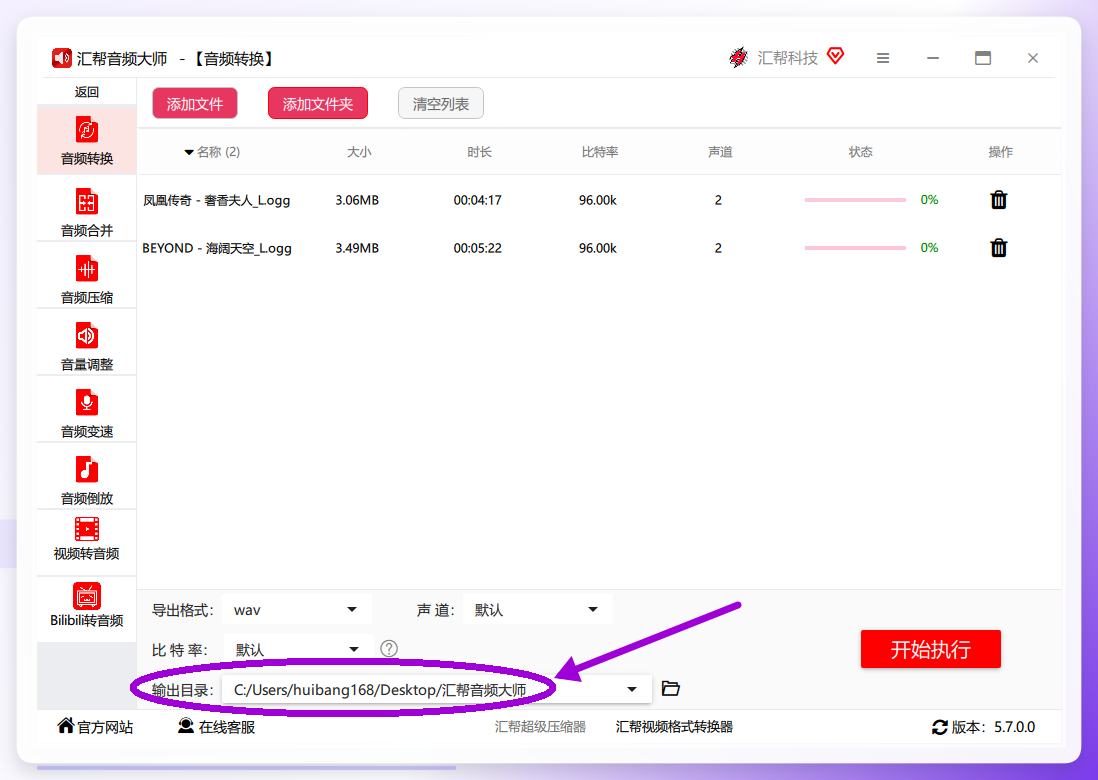Open the hamburger menu in title bar
The height and width of the screenshot is (780, 1098).
(883, 58)
